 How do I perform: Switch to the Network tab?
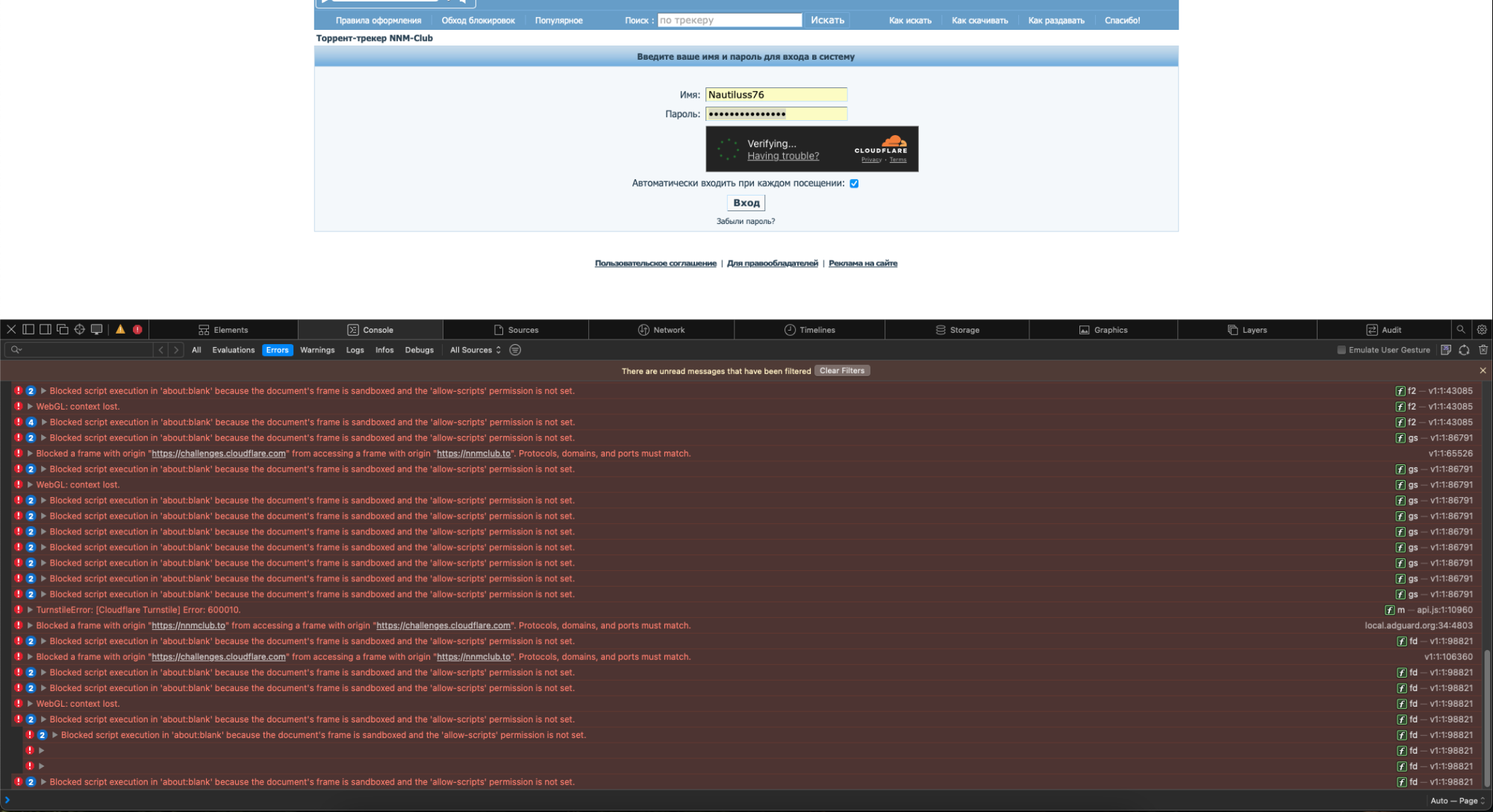661,330
